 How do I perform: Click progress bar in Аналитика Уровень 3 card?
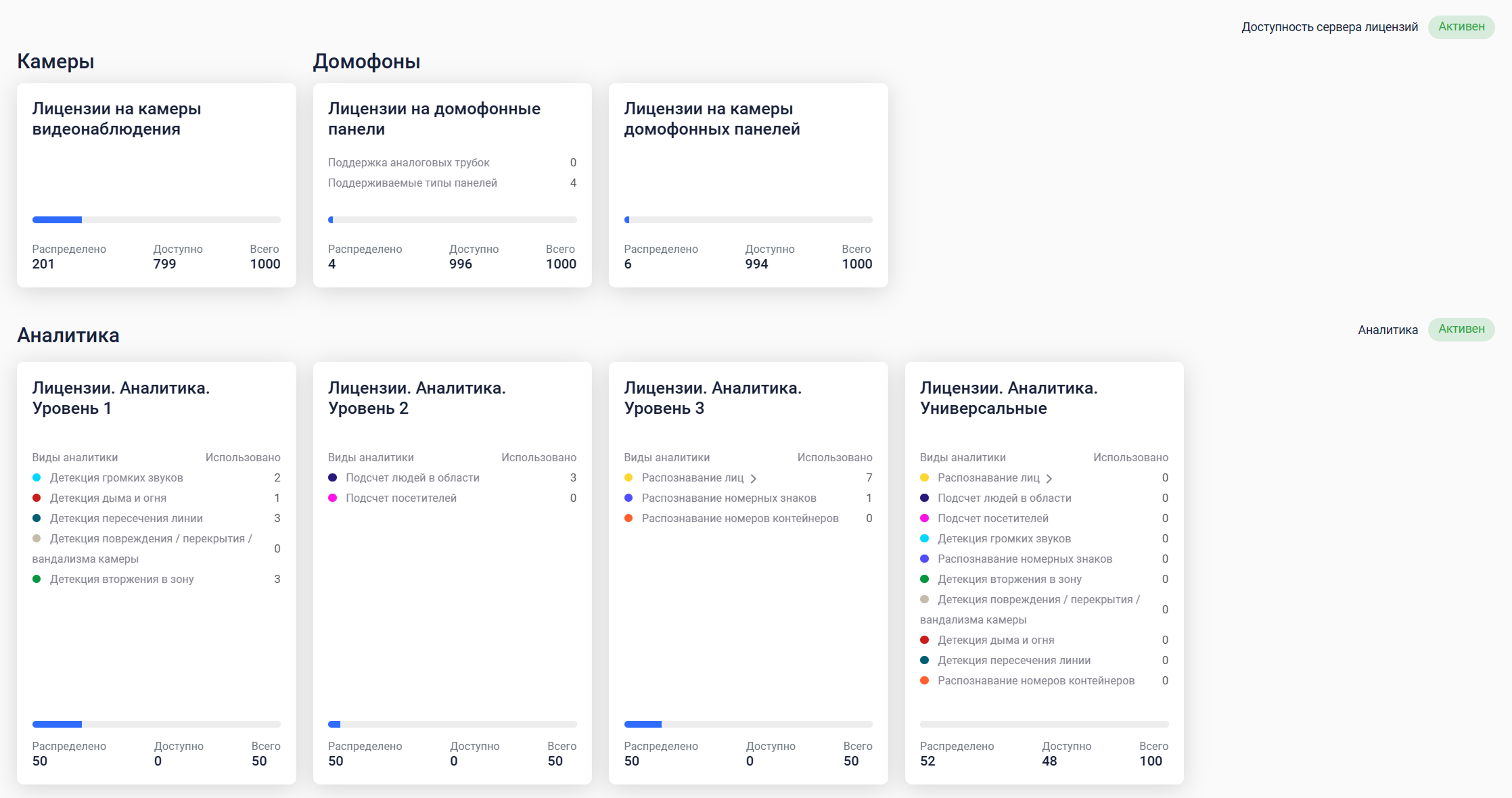[748, 724]
